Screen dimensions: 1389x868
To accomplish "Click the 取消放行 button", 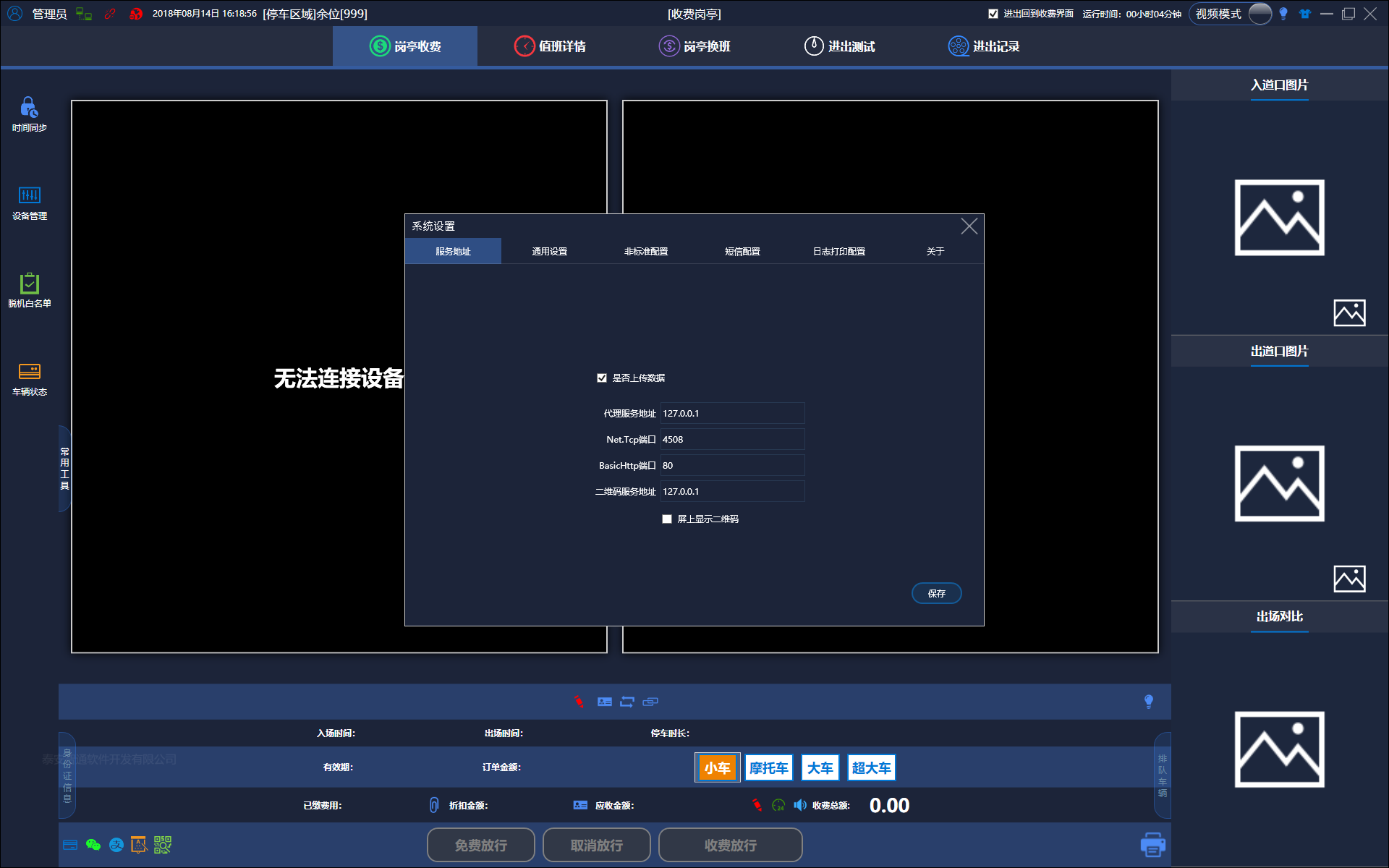I will pyautogui.click(x=597, y=845).
